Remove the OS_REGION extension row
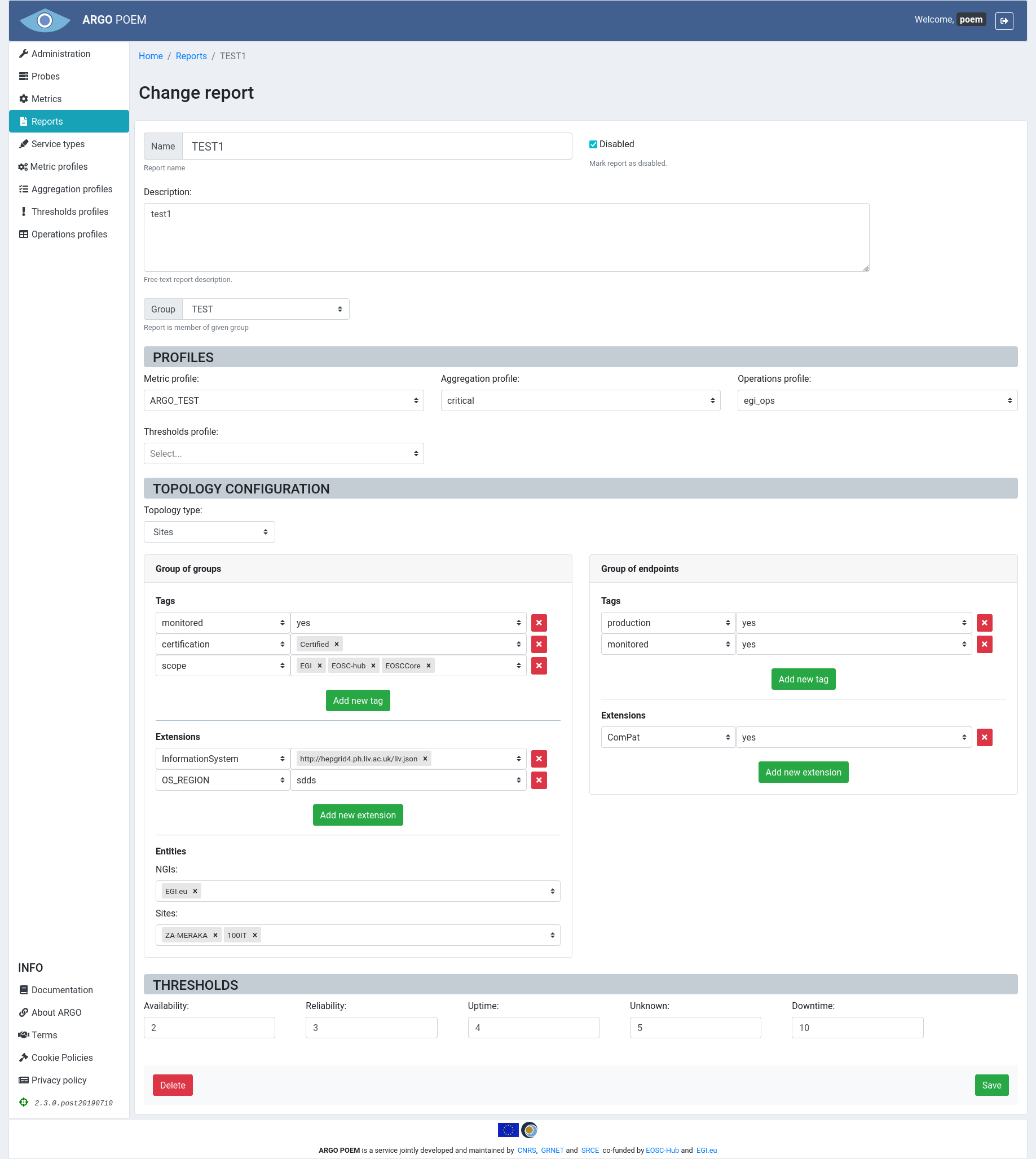The image size is (1036, 1159). pyautogui.click(x=539, y=781)
